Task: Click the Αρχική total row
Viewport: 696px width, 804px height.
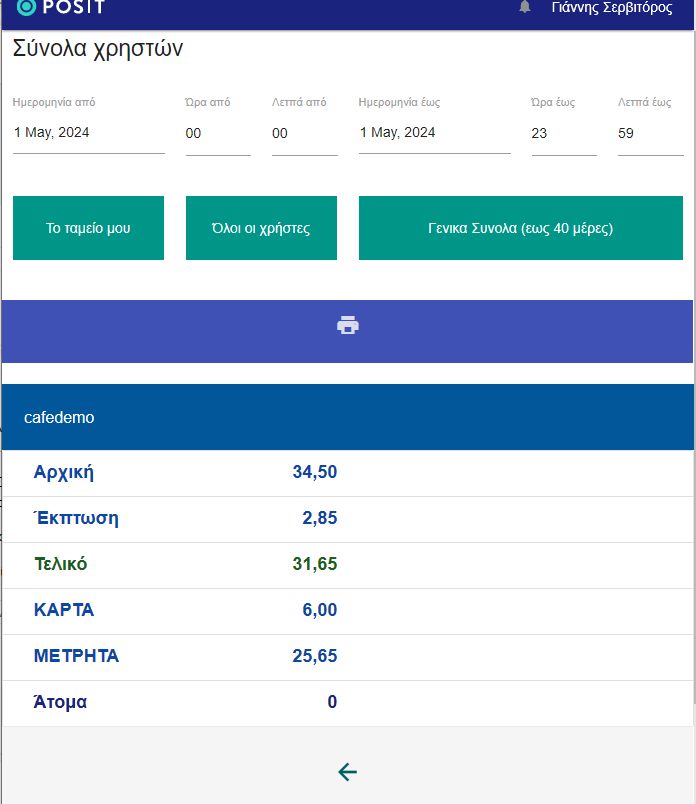Action: [x=348, y=473]
